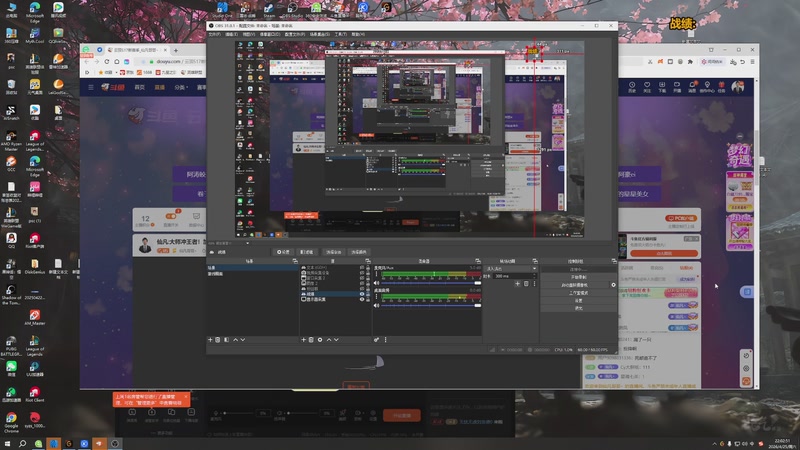Screen dimensions: 800x450
Task: Open 视图(V) menu in OBS
Action: point(248,34)
